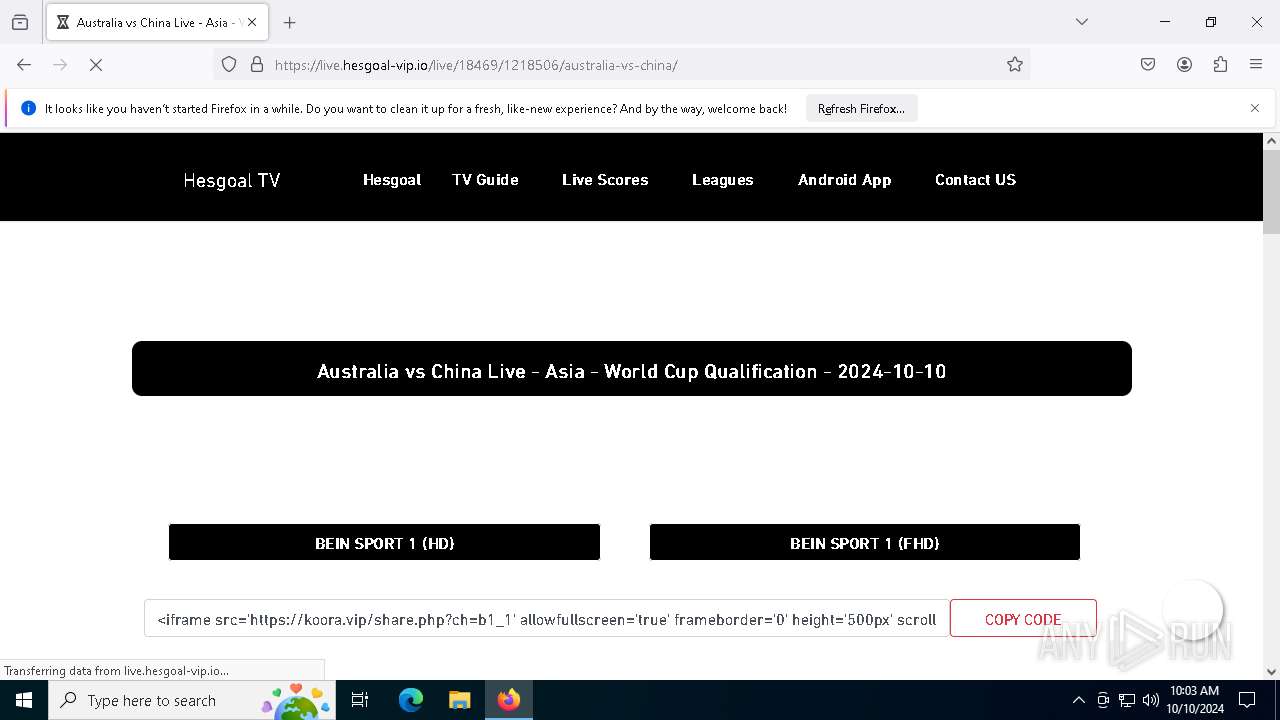Viewport: 1280px width, 720px height.
Task: Click the address bar URL
Action: pos(476,65)
